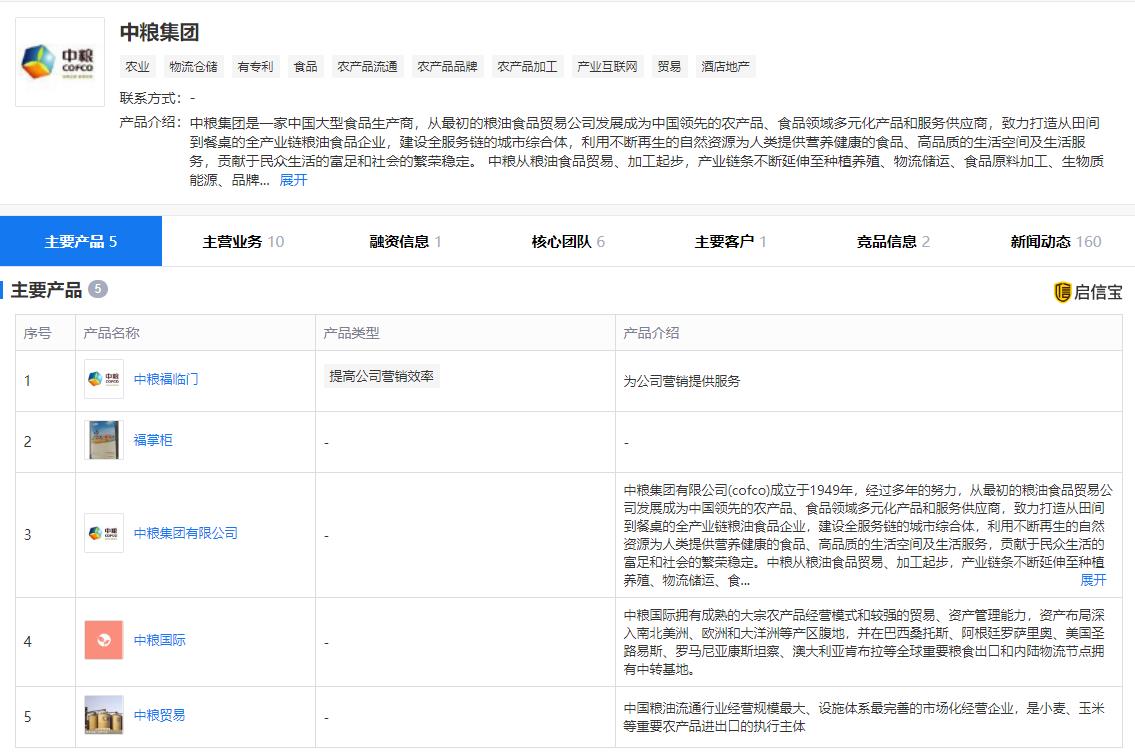Switch to the 主营业务 tab
1135x755 pixels.
point(243,241)
